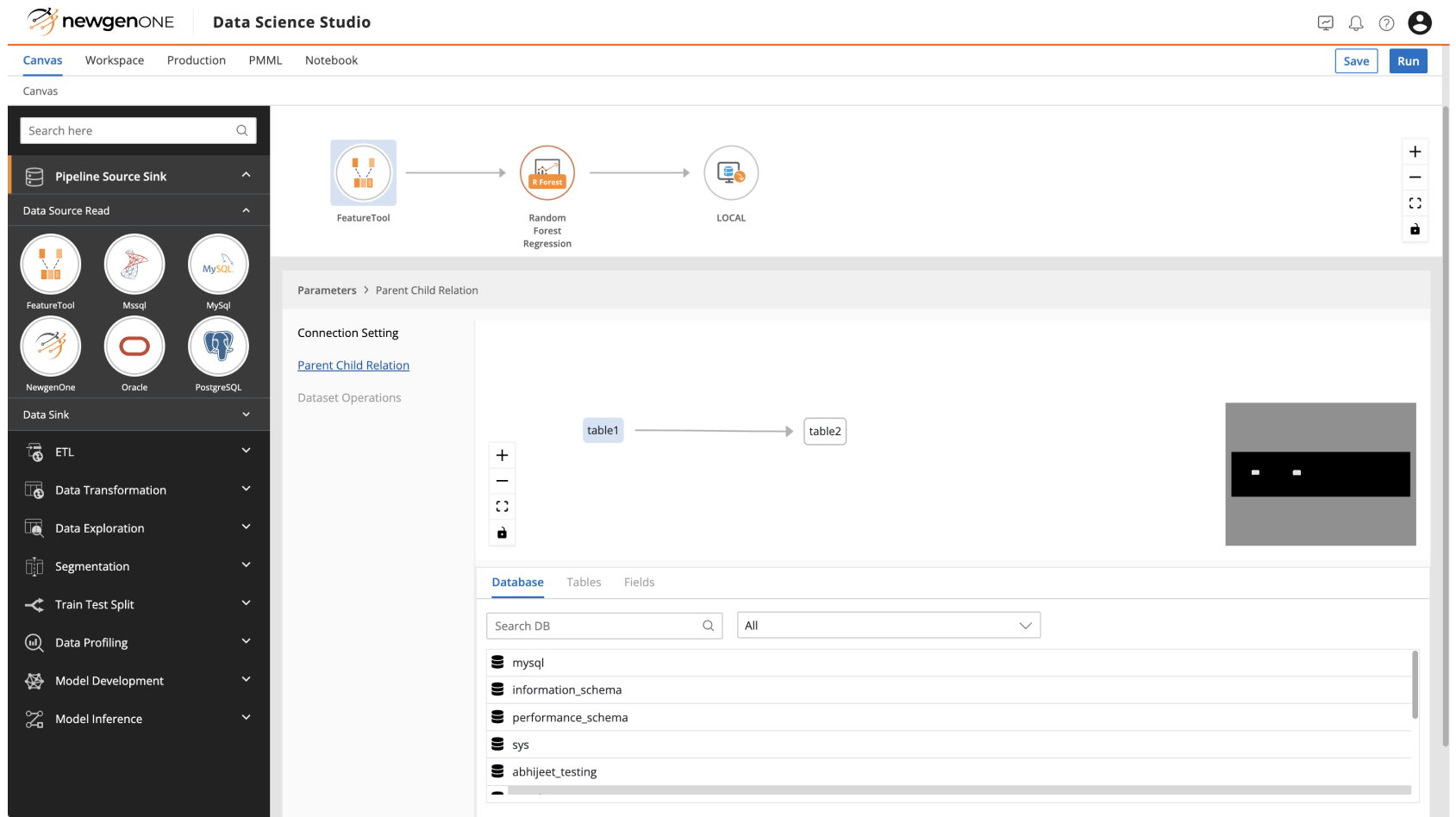This screenshot has width=1456, height=817.
Task: Select the LOCAL node on canvas
Action: [x=730, y=173]
